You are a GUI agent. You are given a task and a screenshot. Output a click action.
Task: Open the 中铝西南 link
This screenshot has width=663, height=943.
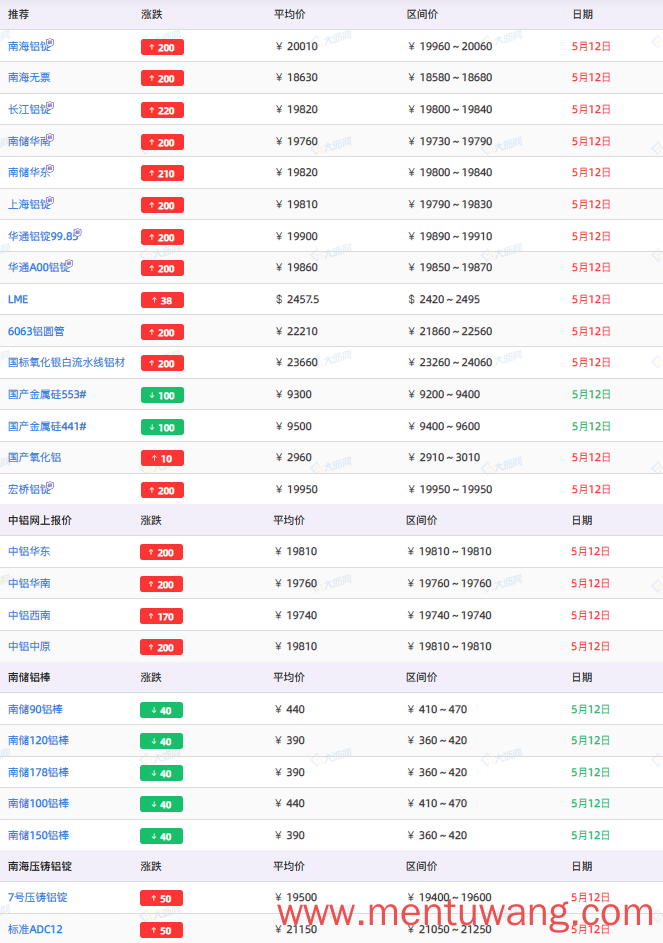pos(29,615)
